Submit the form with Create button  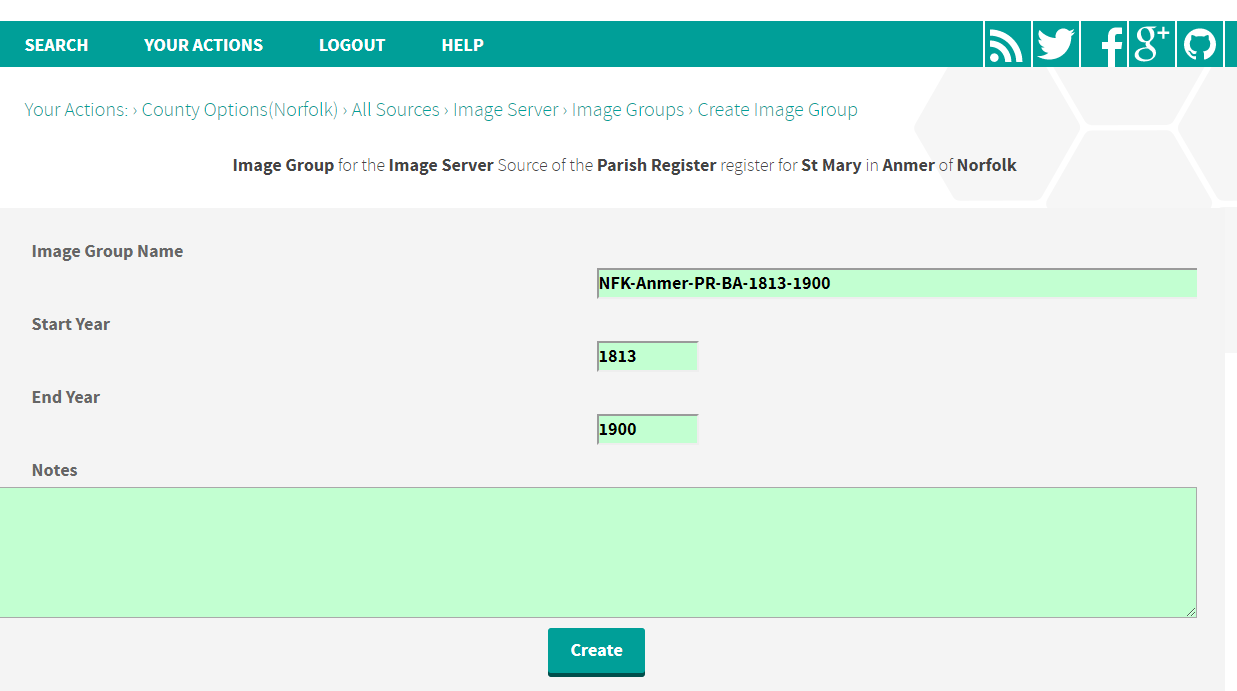(x=596, y=651)
